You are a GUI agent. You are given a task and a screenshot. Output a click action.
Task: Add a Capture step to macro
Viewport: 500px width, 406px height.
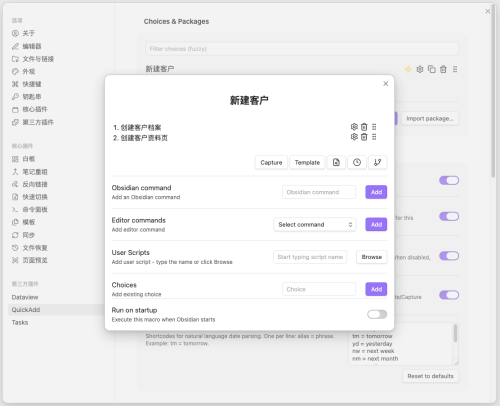(x=271, y=162)
